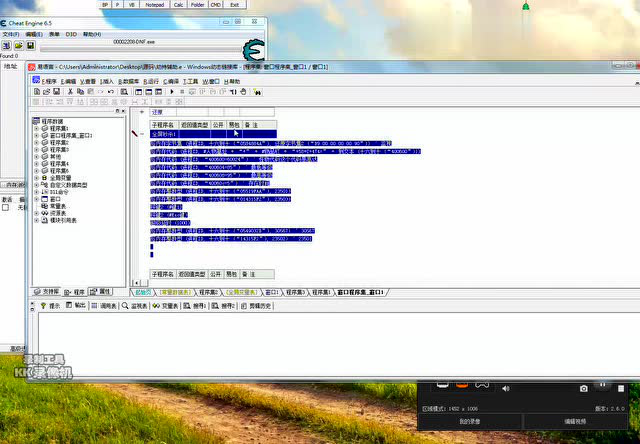Click the Save icon in E-language toolbar
640x444 pixels.
pyautogui.click(x=56, y=92)
